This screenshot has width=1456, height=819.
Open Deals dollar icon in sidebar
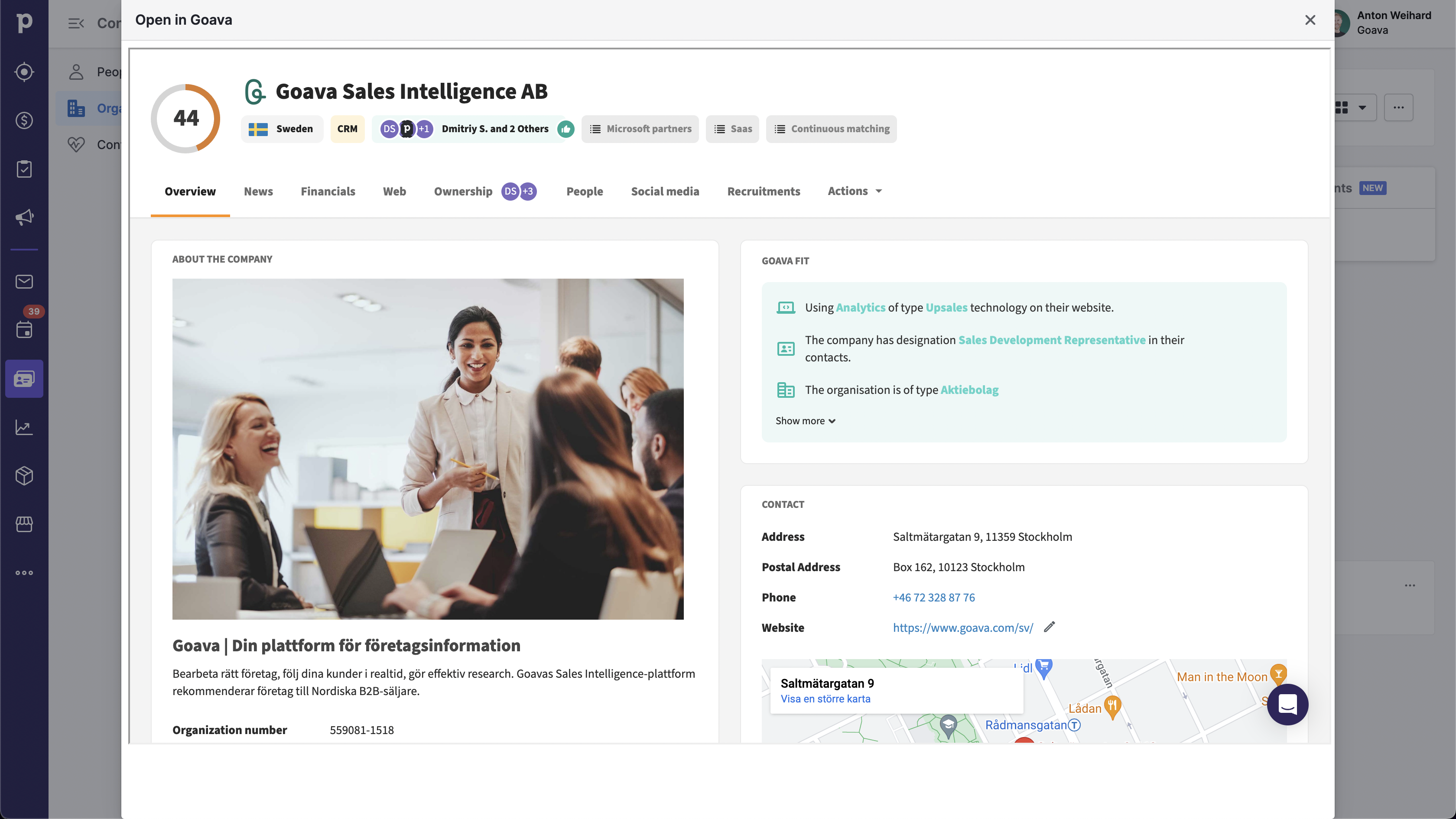(24, 120)
